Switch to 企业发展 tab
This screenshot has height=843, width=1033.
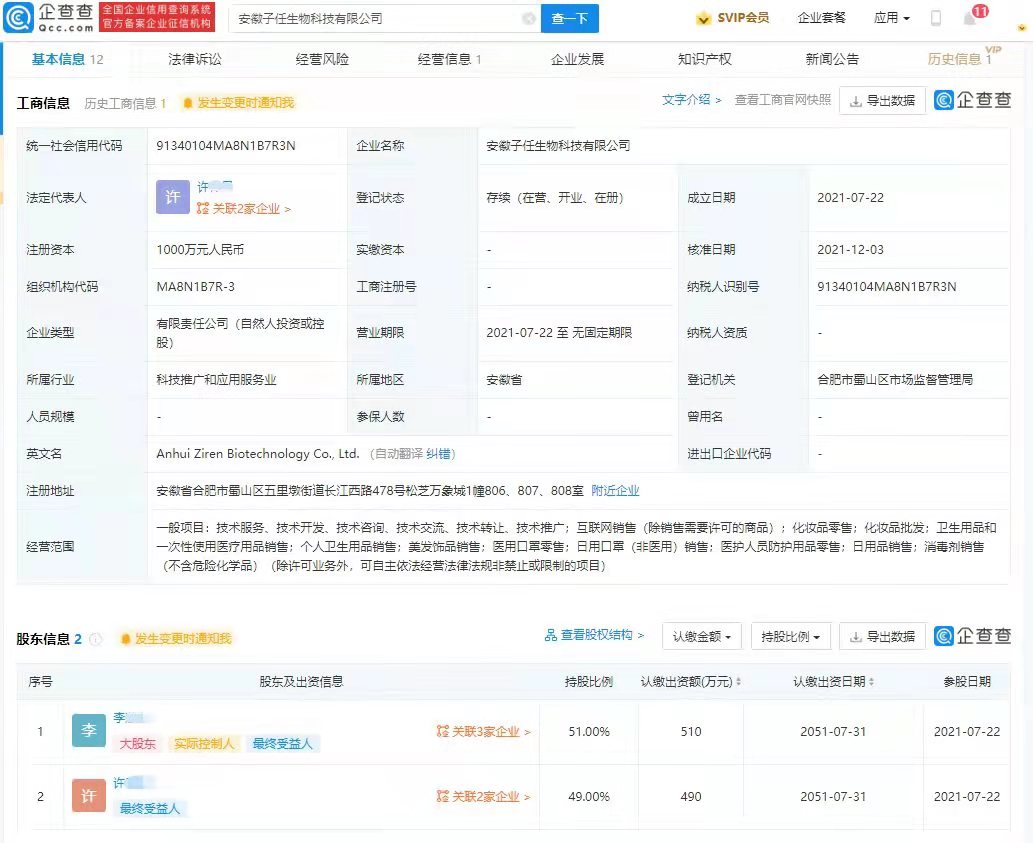tap(577, 59)
